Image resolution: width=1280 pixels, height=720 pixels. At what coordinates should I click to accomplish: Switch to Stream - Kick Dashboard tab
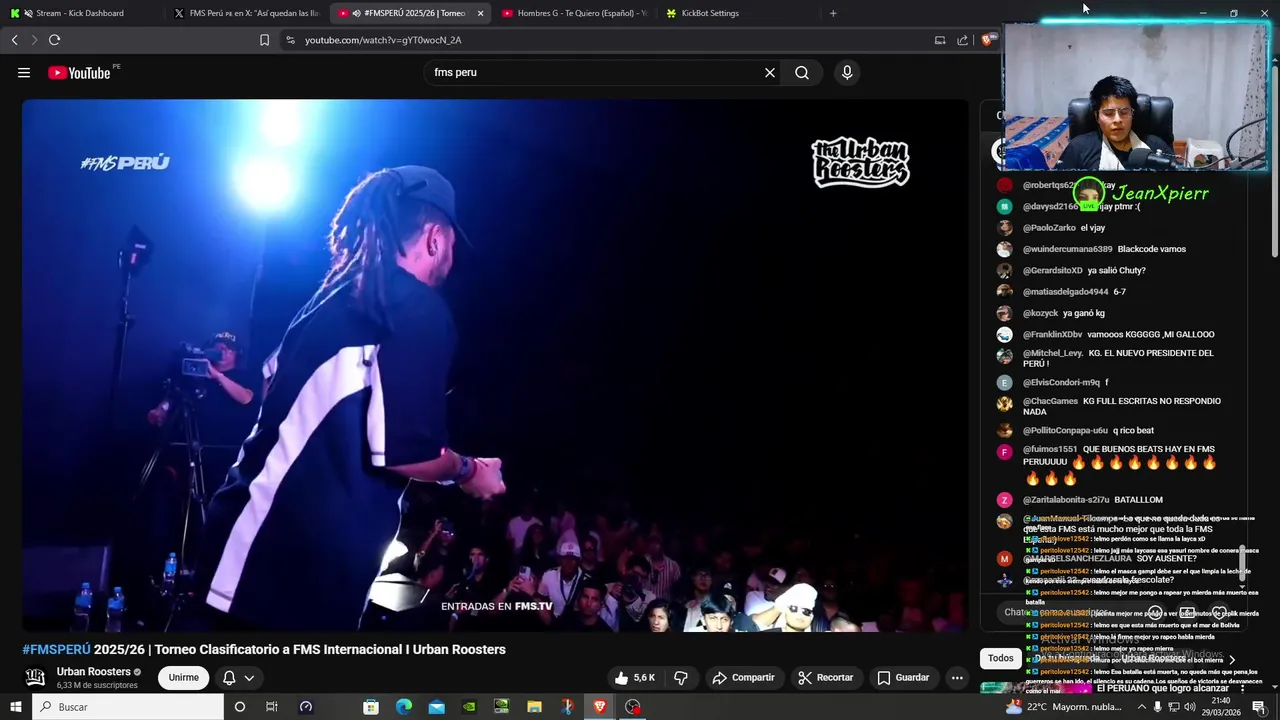pyautogui.click(x=80, y=13)
